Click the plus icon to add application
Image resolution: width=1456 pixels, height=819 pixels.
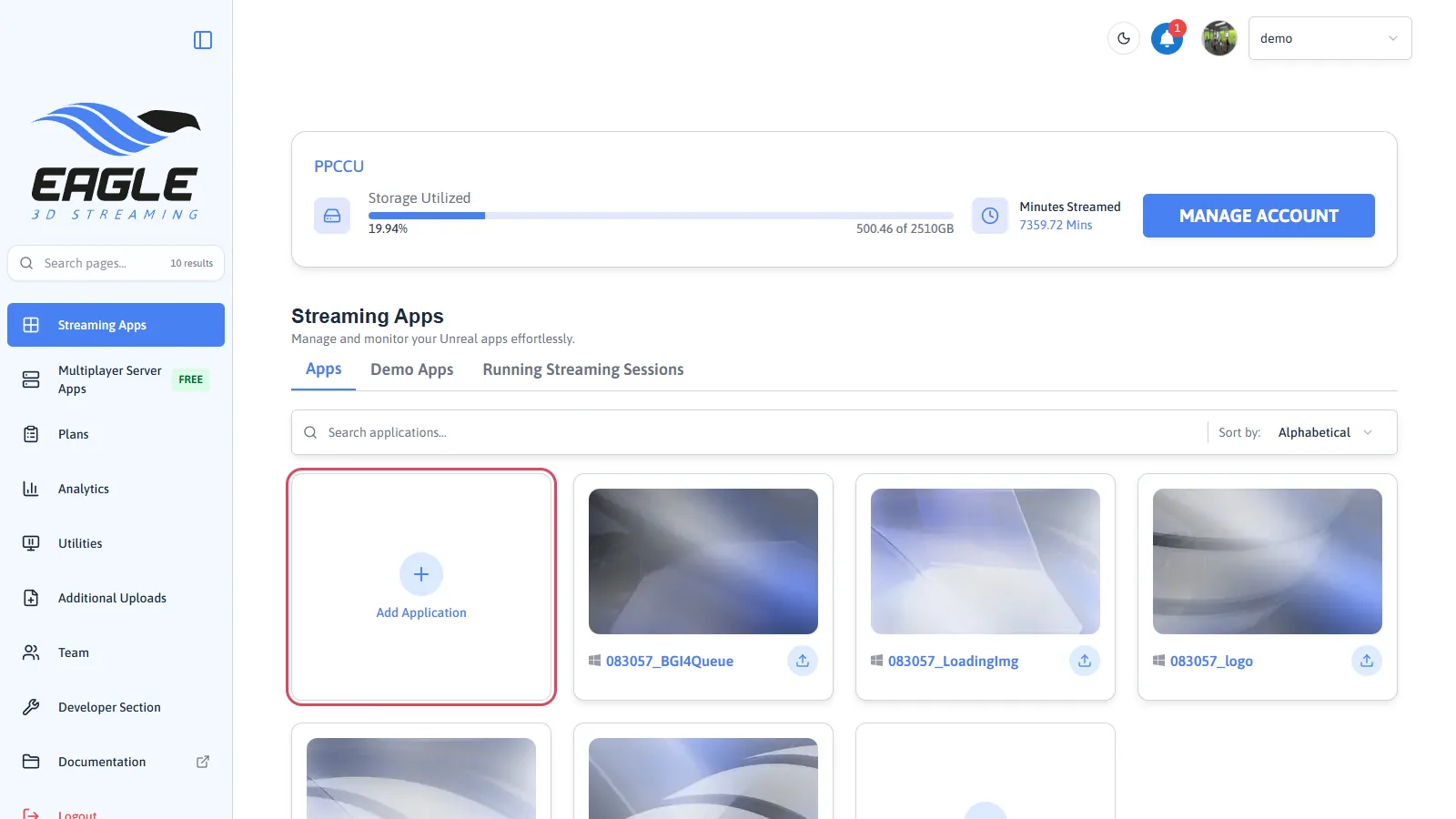point(421,574)
